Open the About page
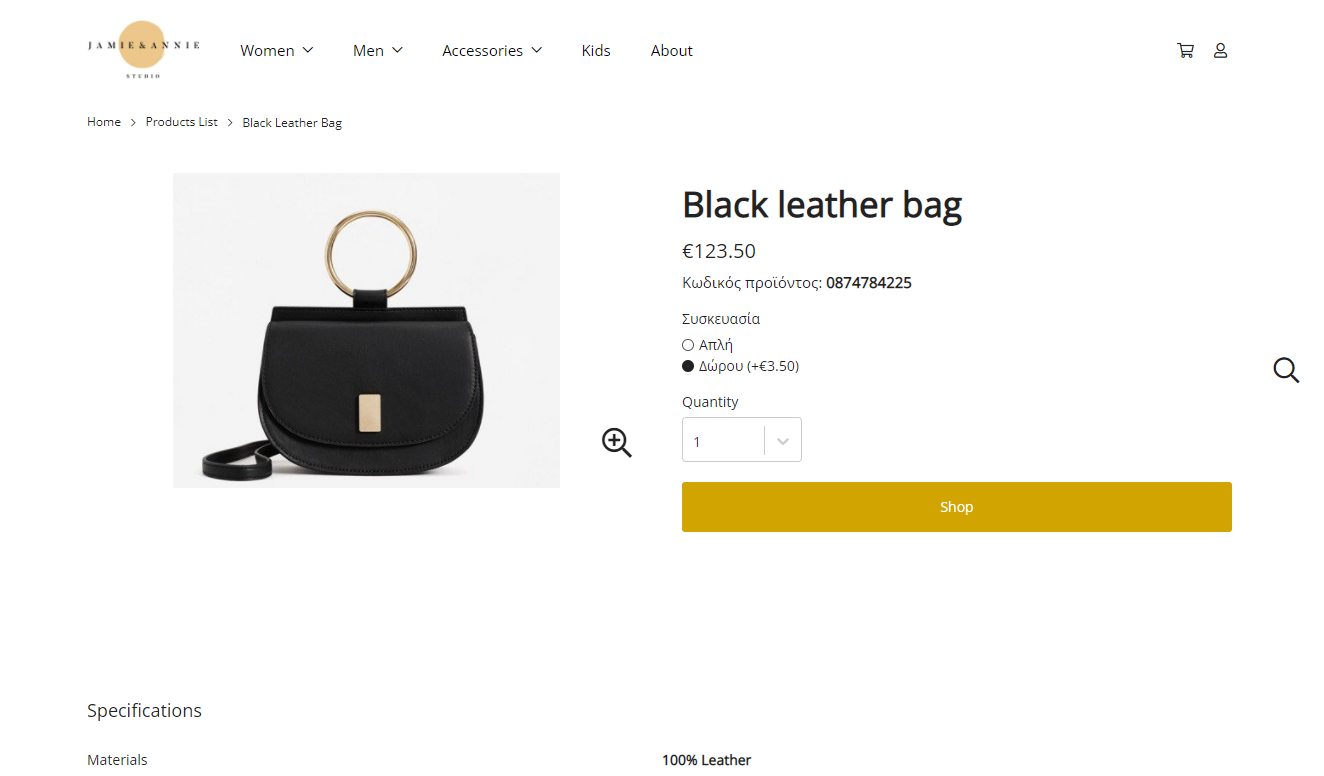Image resolution: width=1324 pixels, height=776 pixels. tap(672, 50)
